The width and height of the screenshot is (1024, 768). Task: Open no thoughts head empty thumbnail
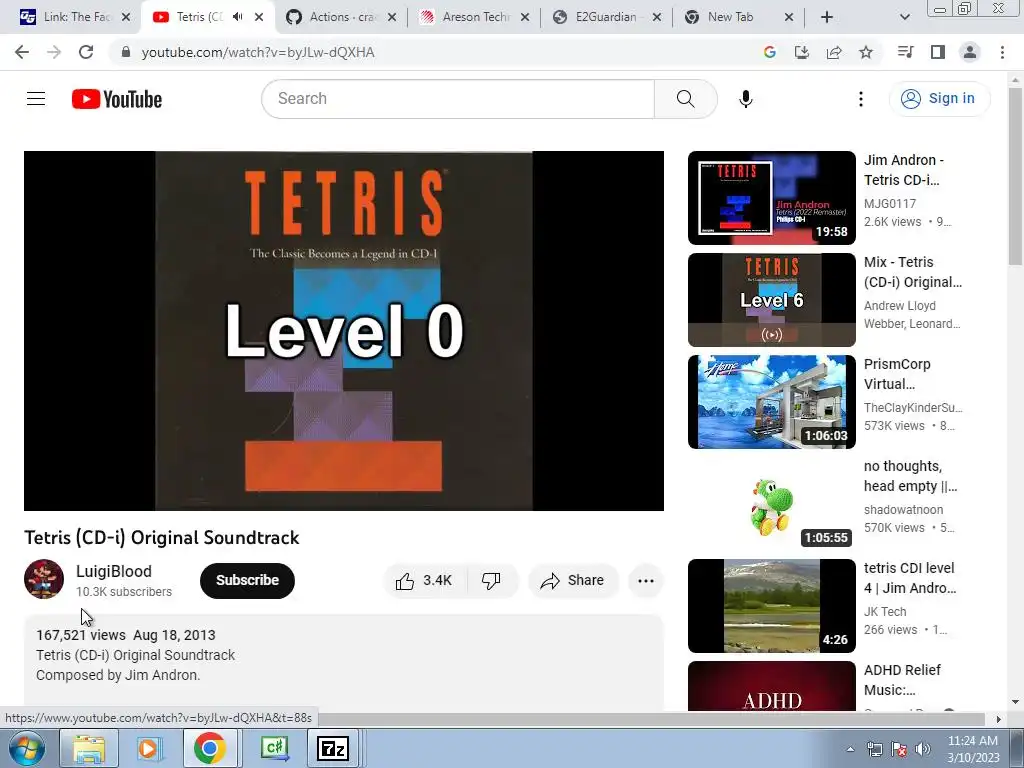tap(772, 504)
